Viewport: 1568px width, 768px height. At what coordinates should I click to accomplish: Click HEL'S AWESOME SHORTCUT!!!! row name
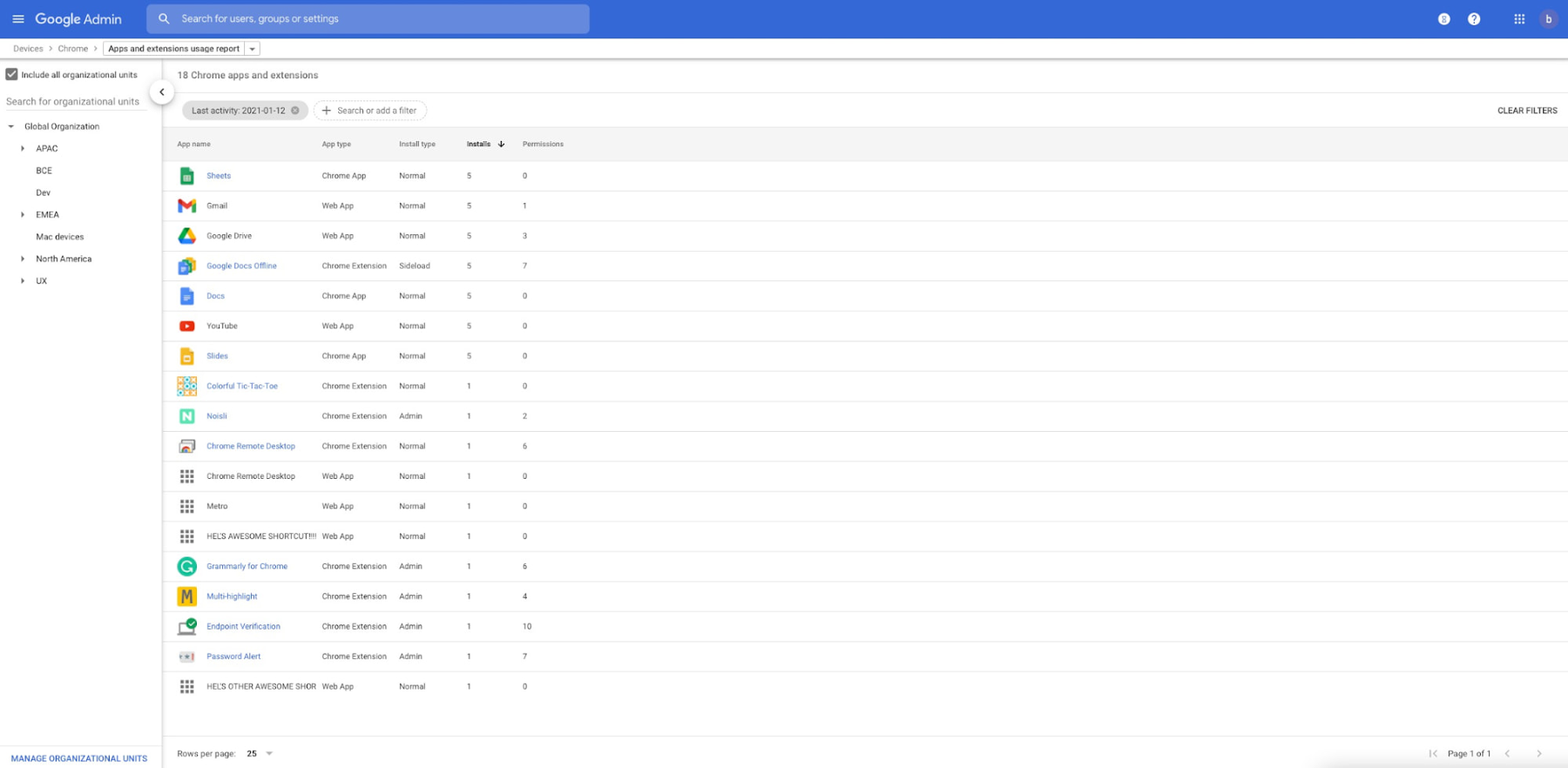tap(261, 536)
